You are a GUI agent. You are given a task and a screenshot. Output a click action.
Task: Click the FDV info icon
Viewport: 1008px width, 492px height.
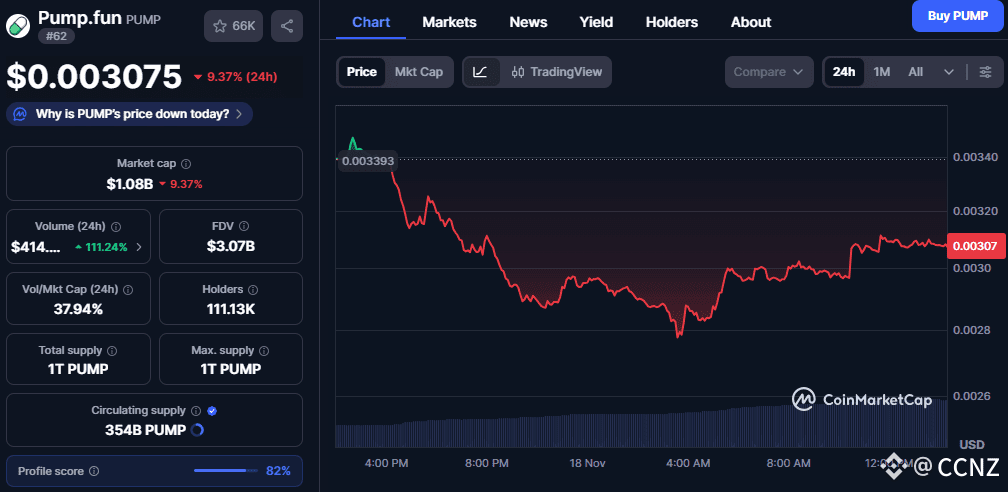click(x=245, y=227)
